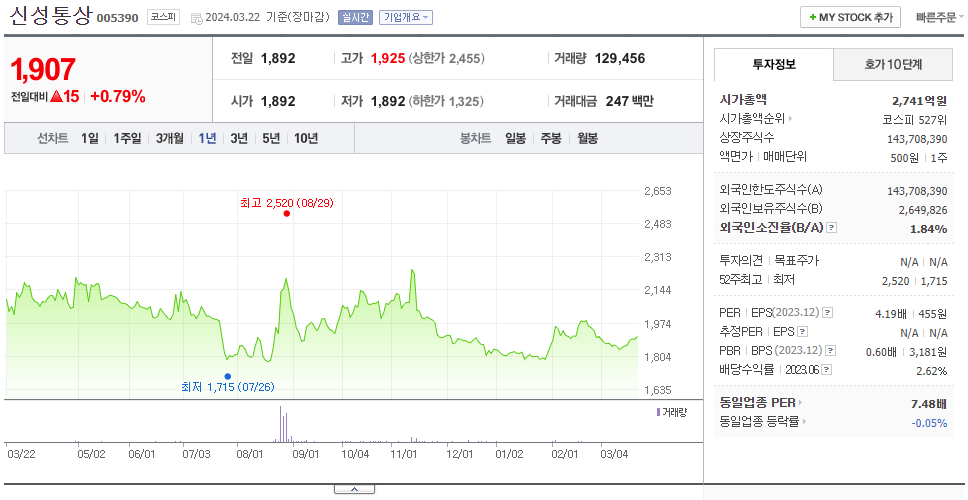Toggle the 실시간 badge
Image resolution: width=968 pixels, height=500 pixels.
coord(355,17)
